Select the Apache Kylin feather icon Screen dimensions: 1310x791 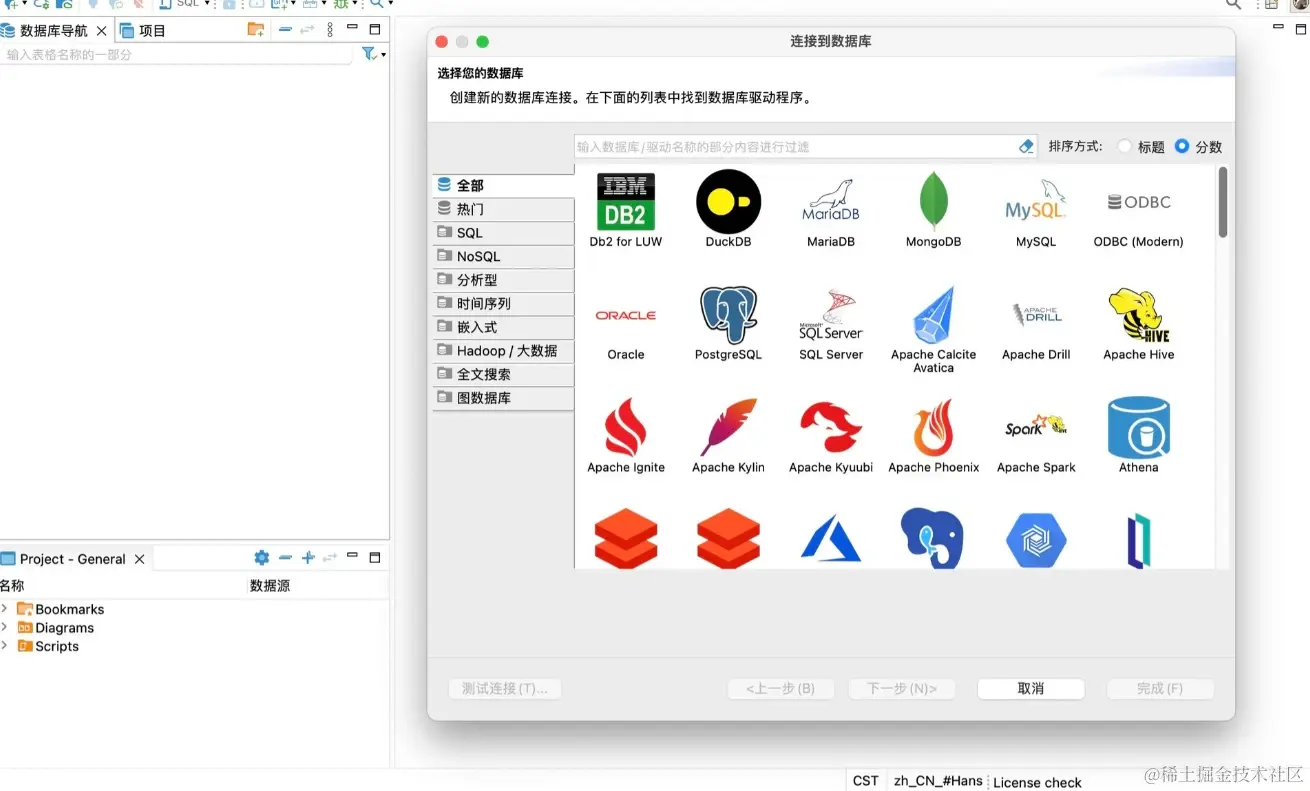click(728, 427)
